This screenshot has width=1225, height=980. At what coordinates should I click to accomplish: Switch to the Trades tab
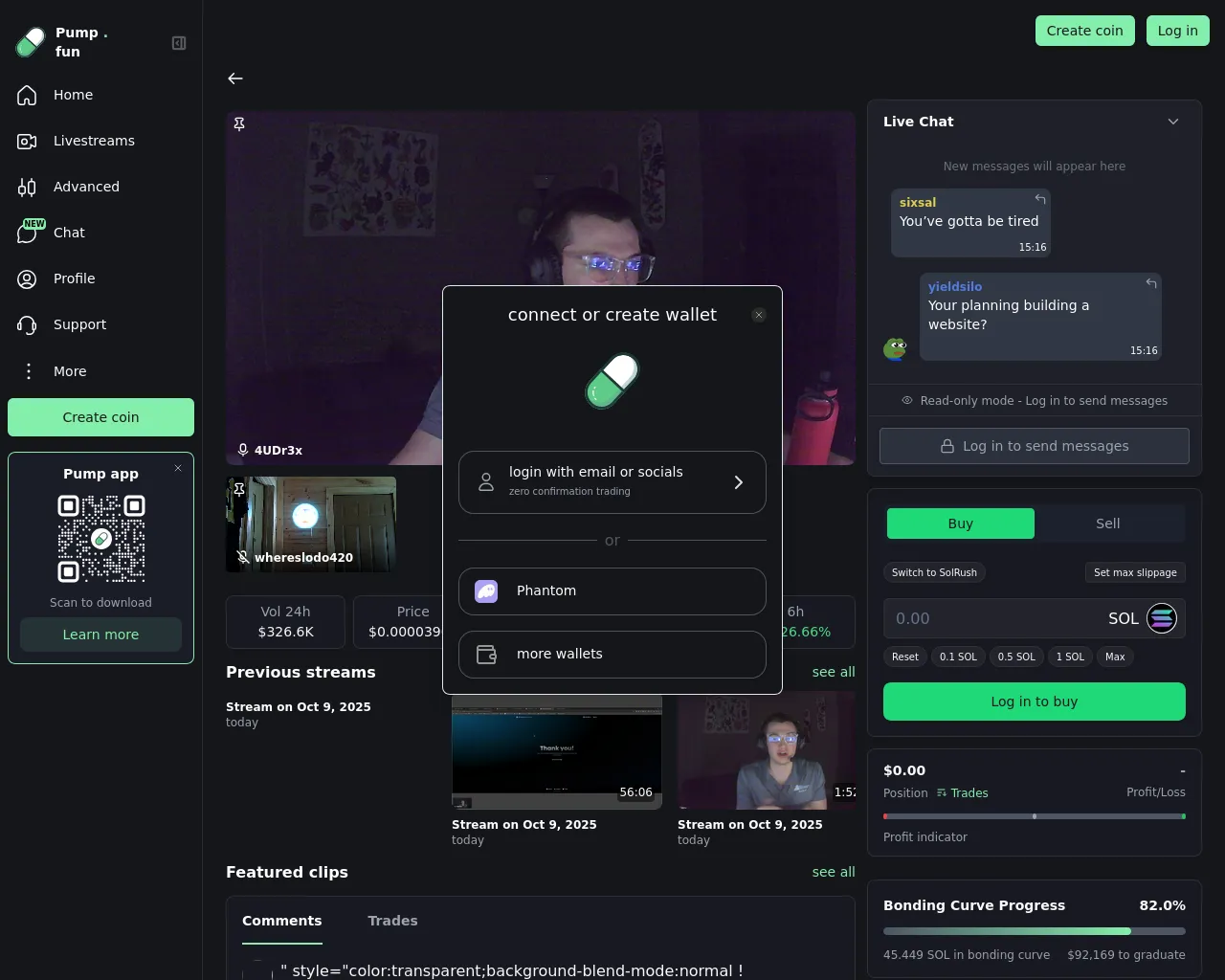tap(392, 921)
